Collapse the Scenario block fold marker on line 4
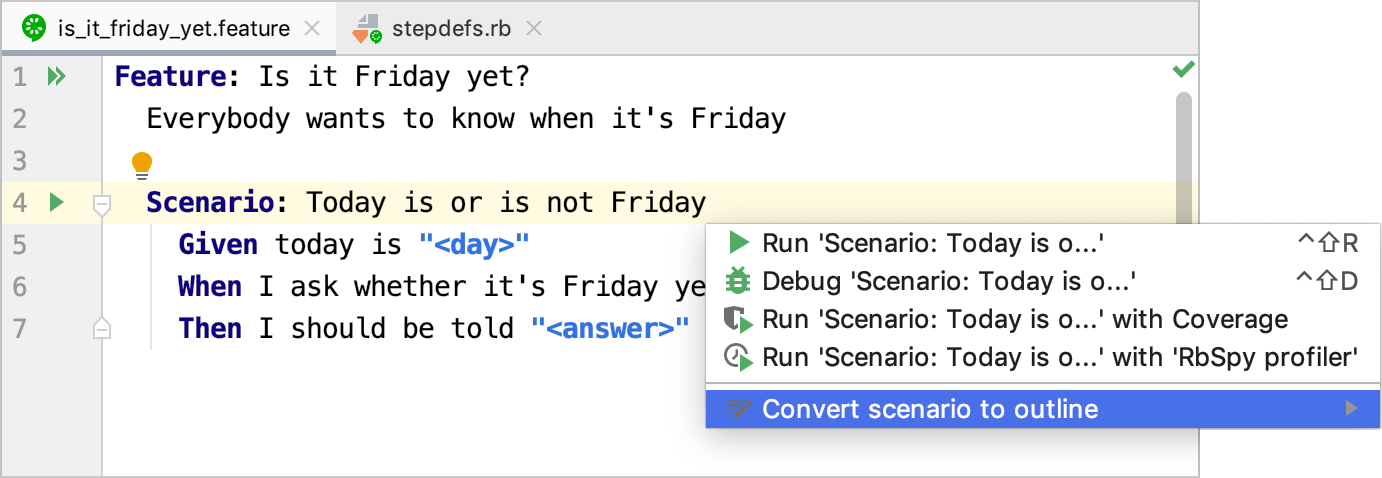Image resolution: width=1382 pixels, height=478 pixels. [101, 205]
